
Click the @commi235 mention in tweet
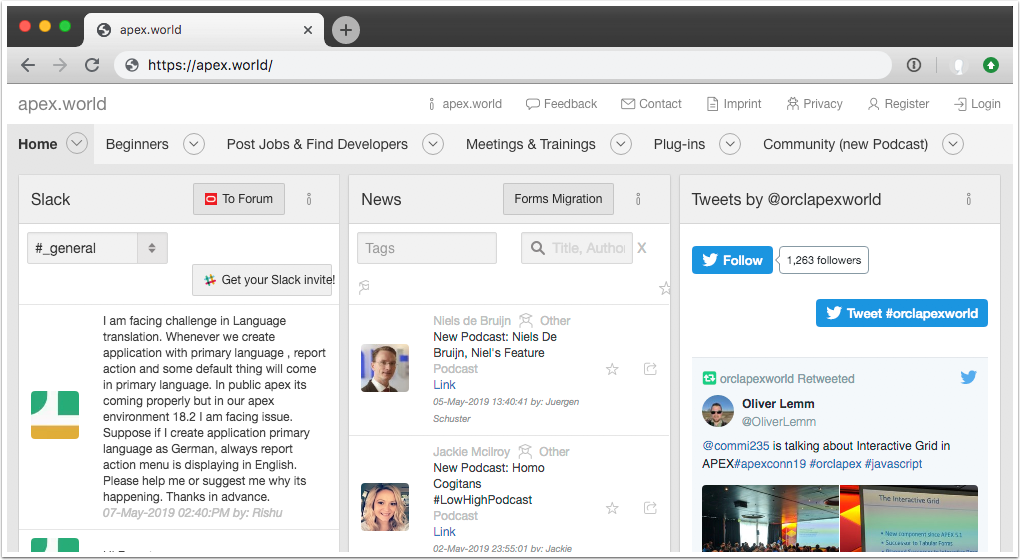736,446
